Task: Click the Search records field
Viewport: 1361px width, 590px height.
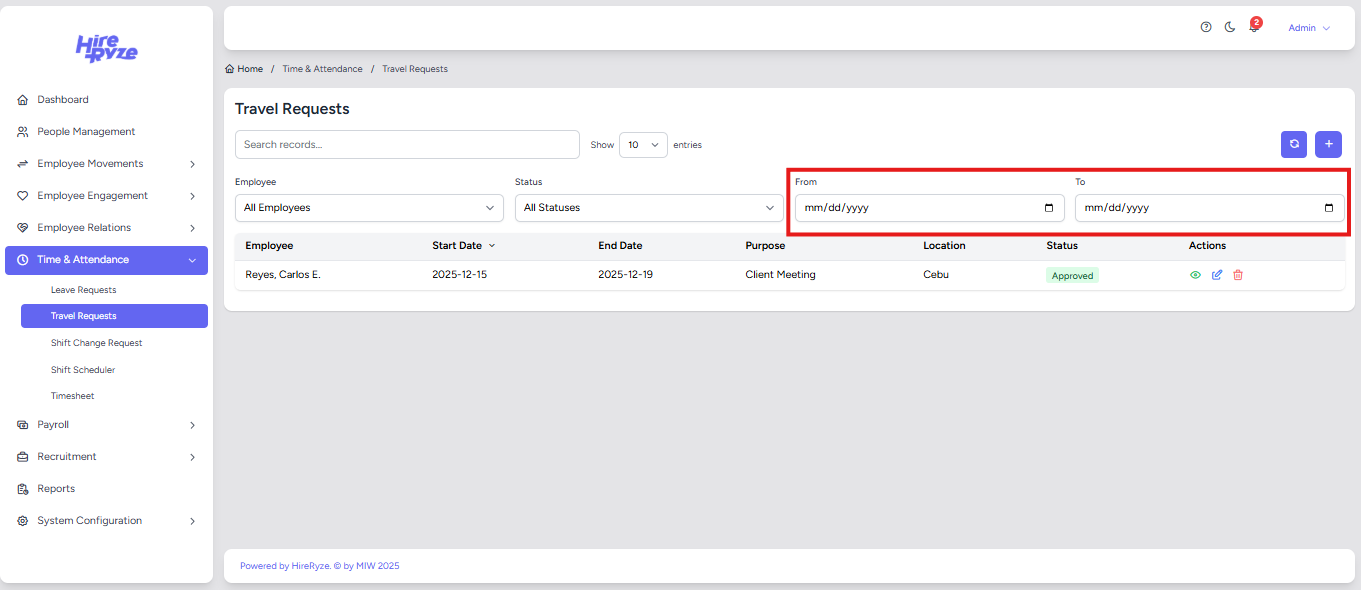Action: point(407,145)
